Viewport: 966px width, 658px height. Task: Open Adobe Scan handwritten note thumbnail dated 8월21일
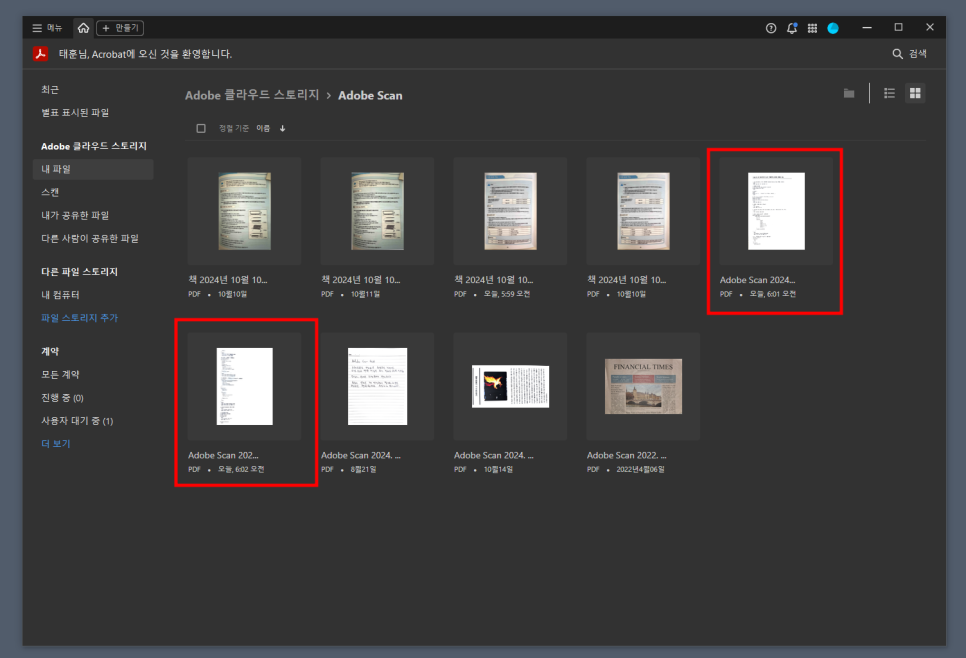tap(377, 386)
